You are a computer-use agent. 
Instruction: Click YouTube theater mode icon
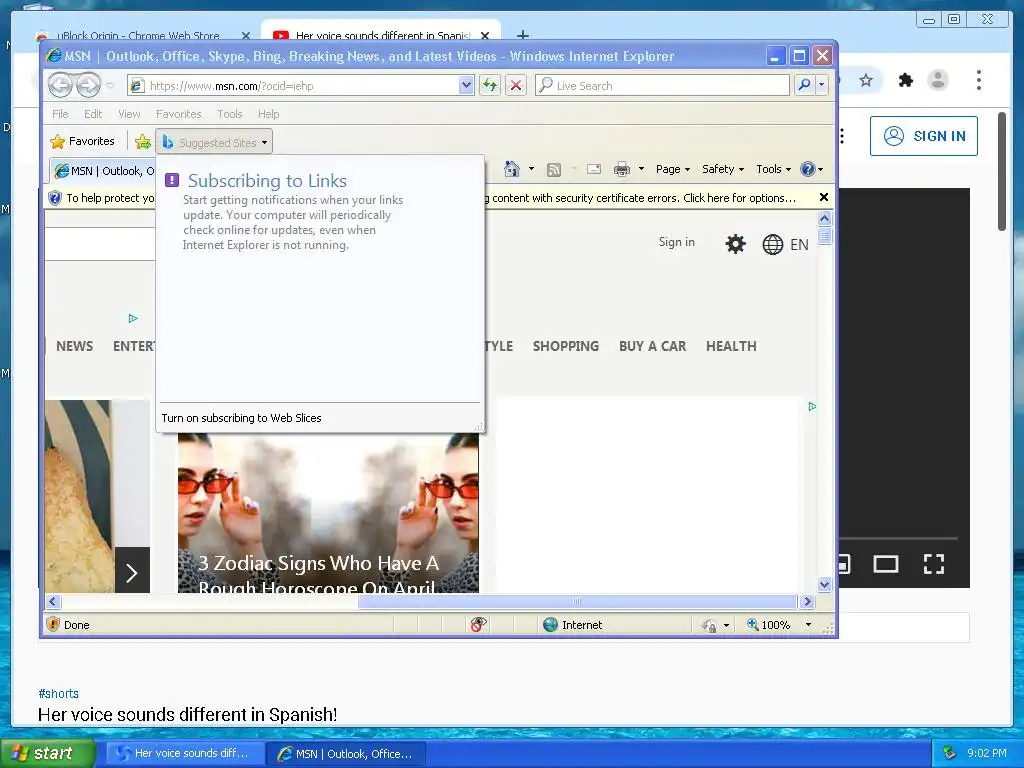(x=886, y=564)
